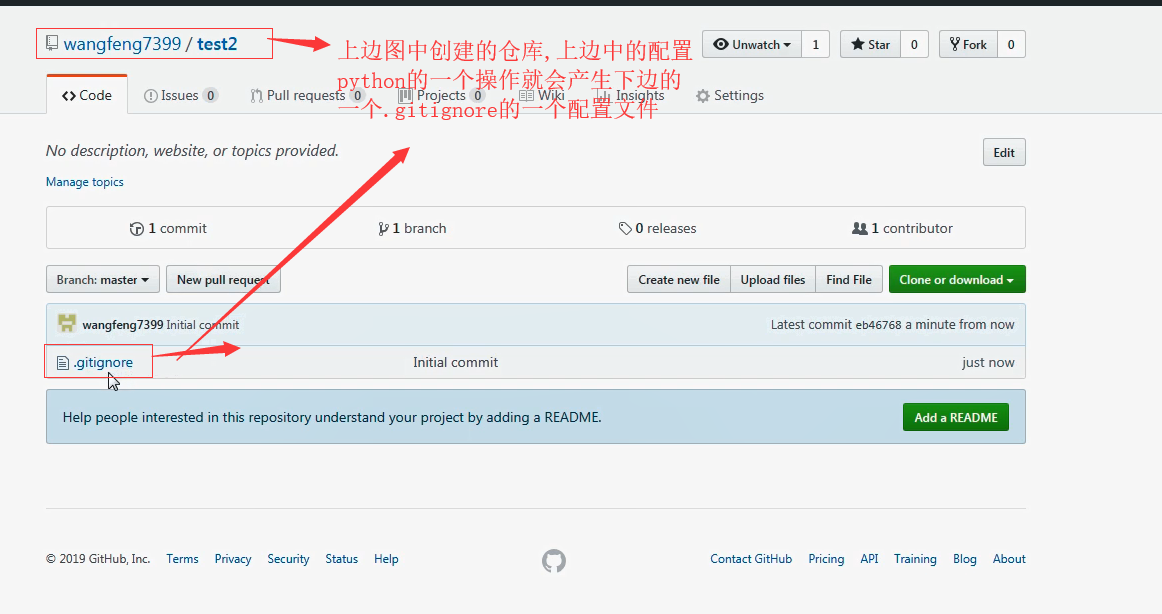Open the wangfeng7399 owner link
The height and width of the screenshot is (614, 1162).
click(x=122, y=44)
